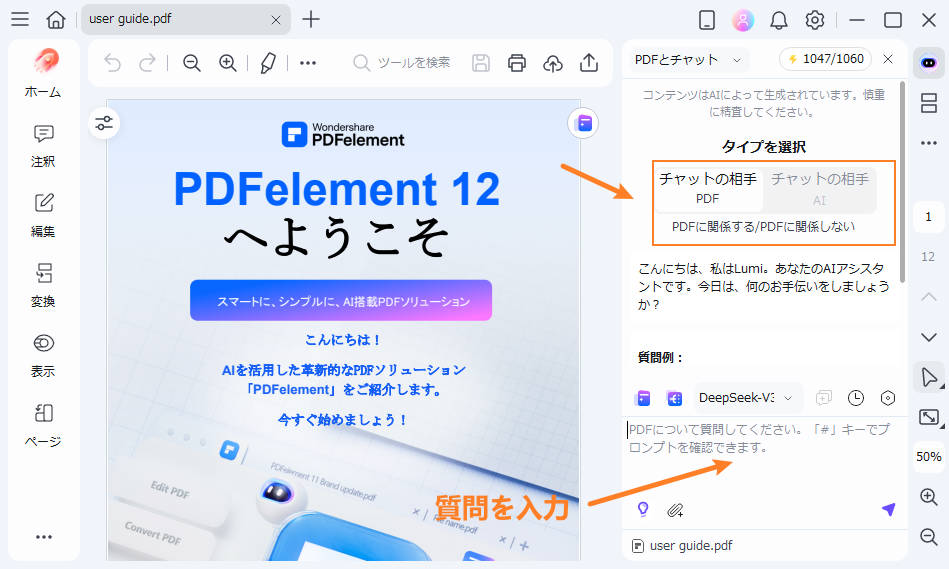Screen dimensions: 949x569
Task: Show notifications bell
Action: point(779,20)
